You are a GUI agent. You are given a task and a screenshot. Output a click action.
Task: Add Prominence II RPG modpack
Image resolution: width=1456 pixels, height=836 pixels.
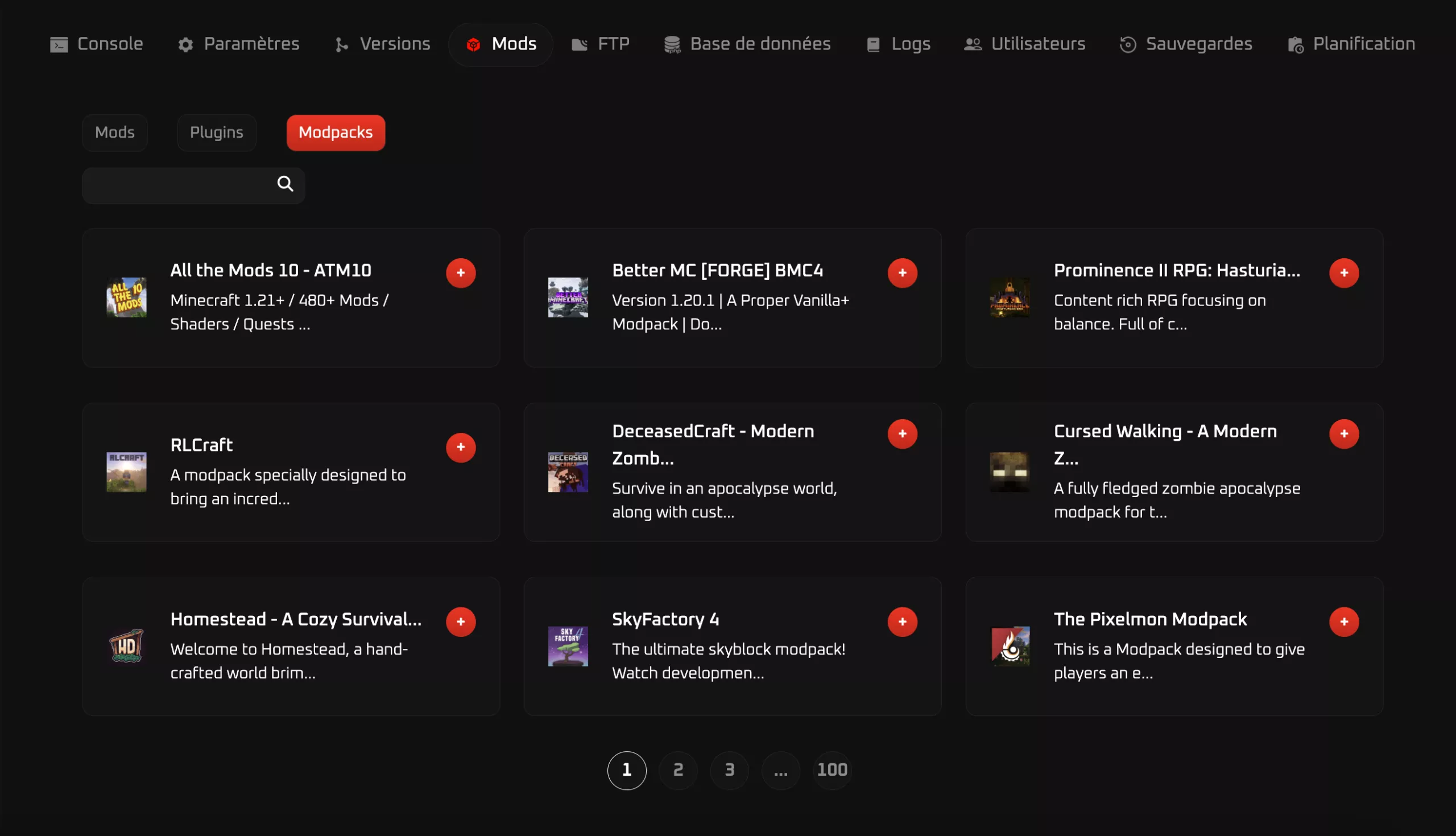click(x=1344, y=273)
